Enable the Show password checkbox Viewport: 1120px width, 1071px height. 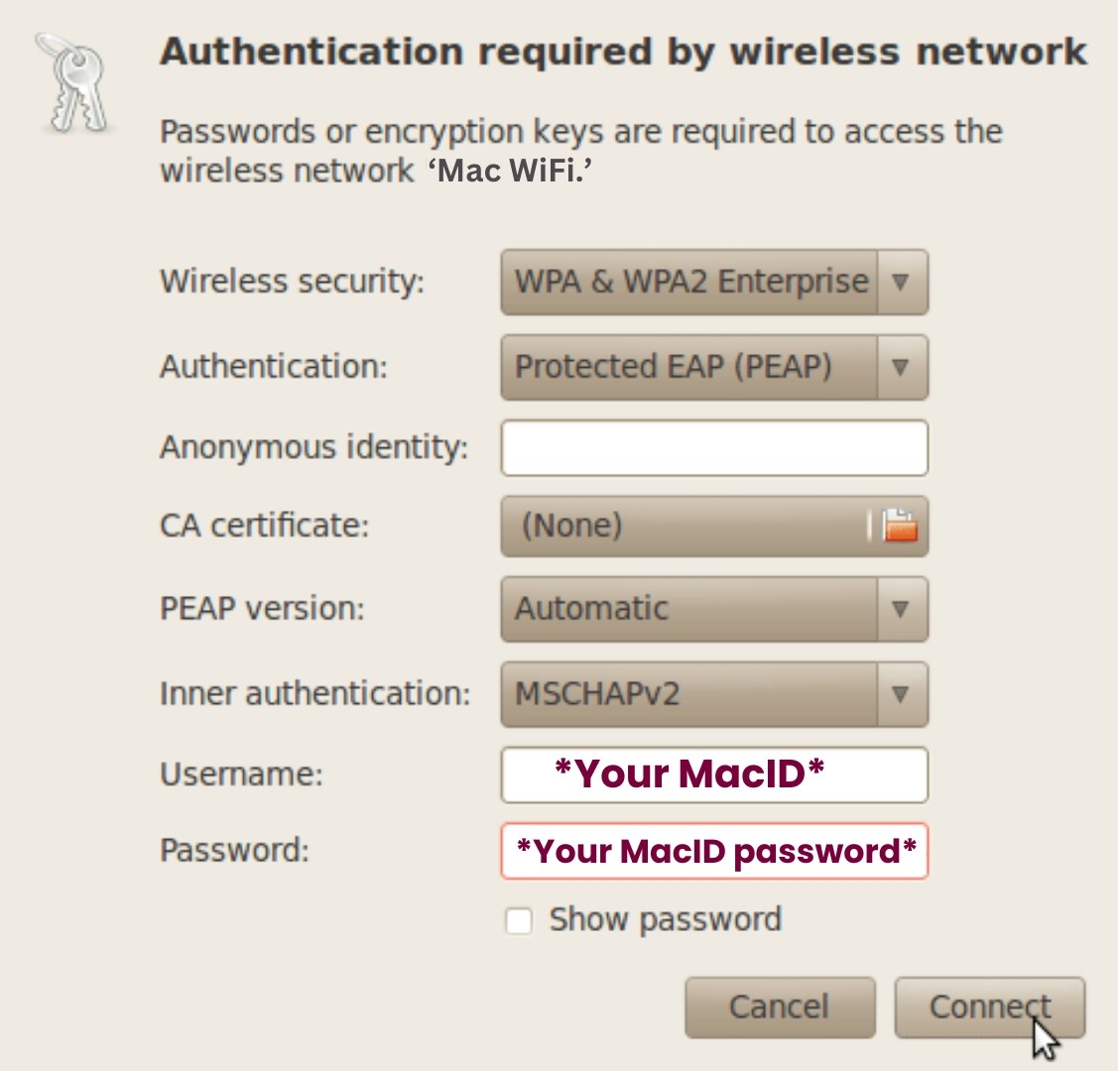click(x=519, y=921)
